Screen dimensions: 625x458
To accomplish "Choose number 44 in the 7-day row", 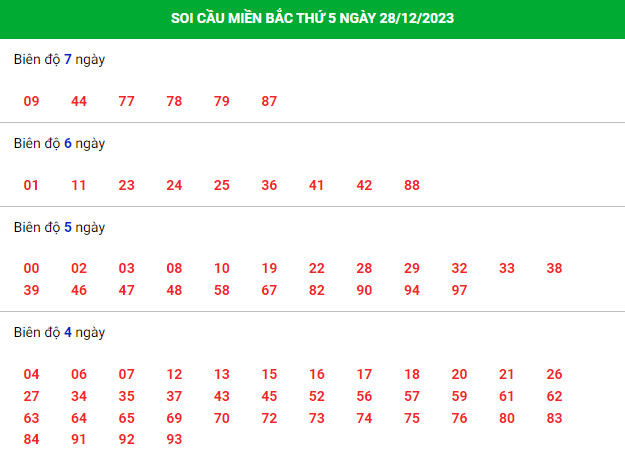I will click(79, 101).
